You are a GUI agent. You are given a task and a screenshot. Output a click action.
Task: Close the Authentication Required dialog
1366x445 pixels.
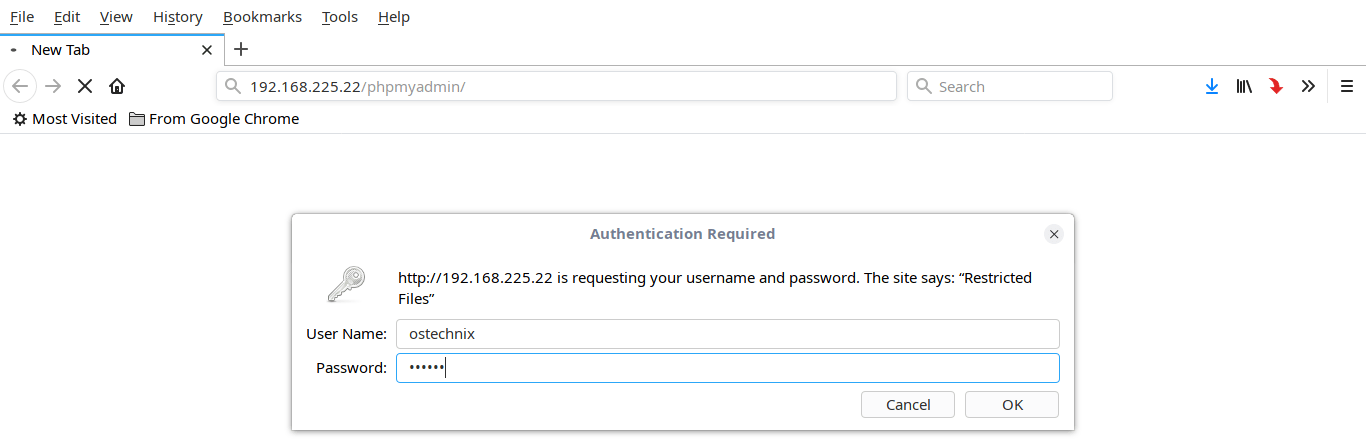tap(1053, 234)
